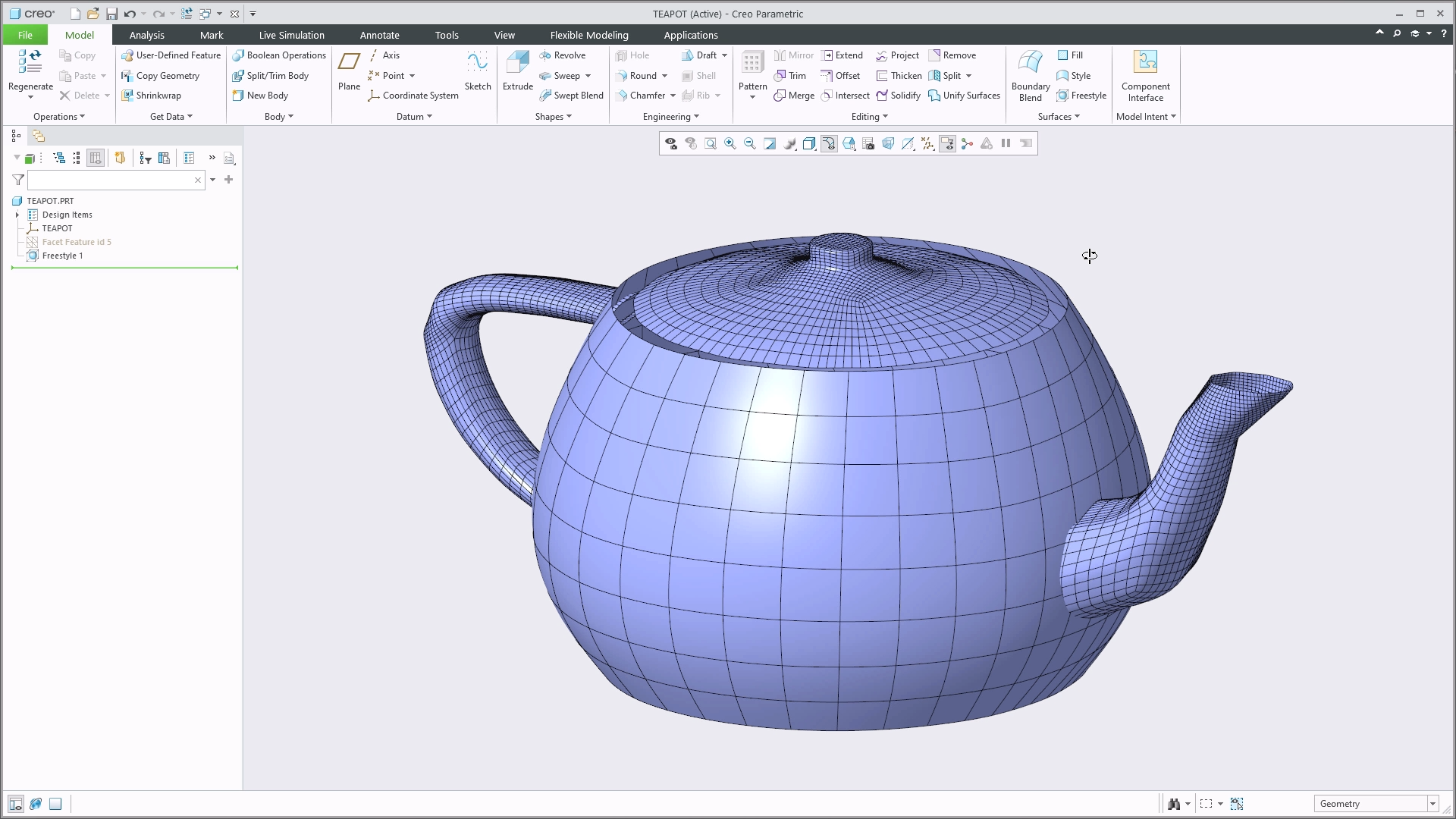Click the Freestyle surfaces tool
Viewport: 1456px width, 819px height.
pos(1082,96)
